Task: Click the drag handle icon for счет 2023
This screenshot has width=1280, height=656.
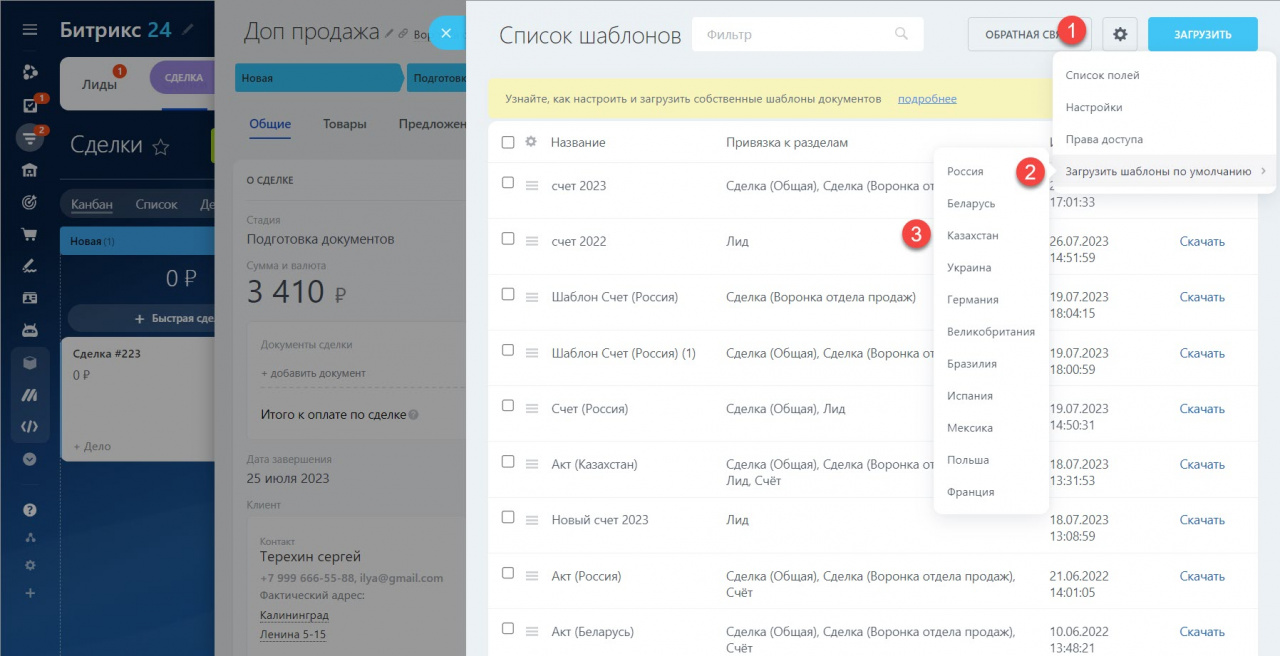Action: (532, 186)
